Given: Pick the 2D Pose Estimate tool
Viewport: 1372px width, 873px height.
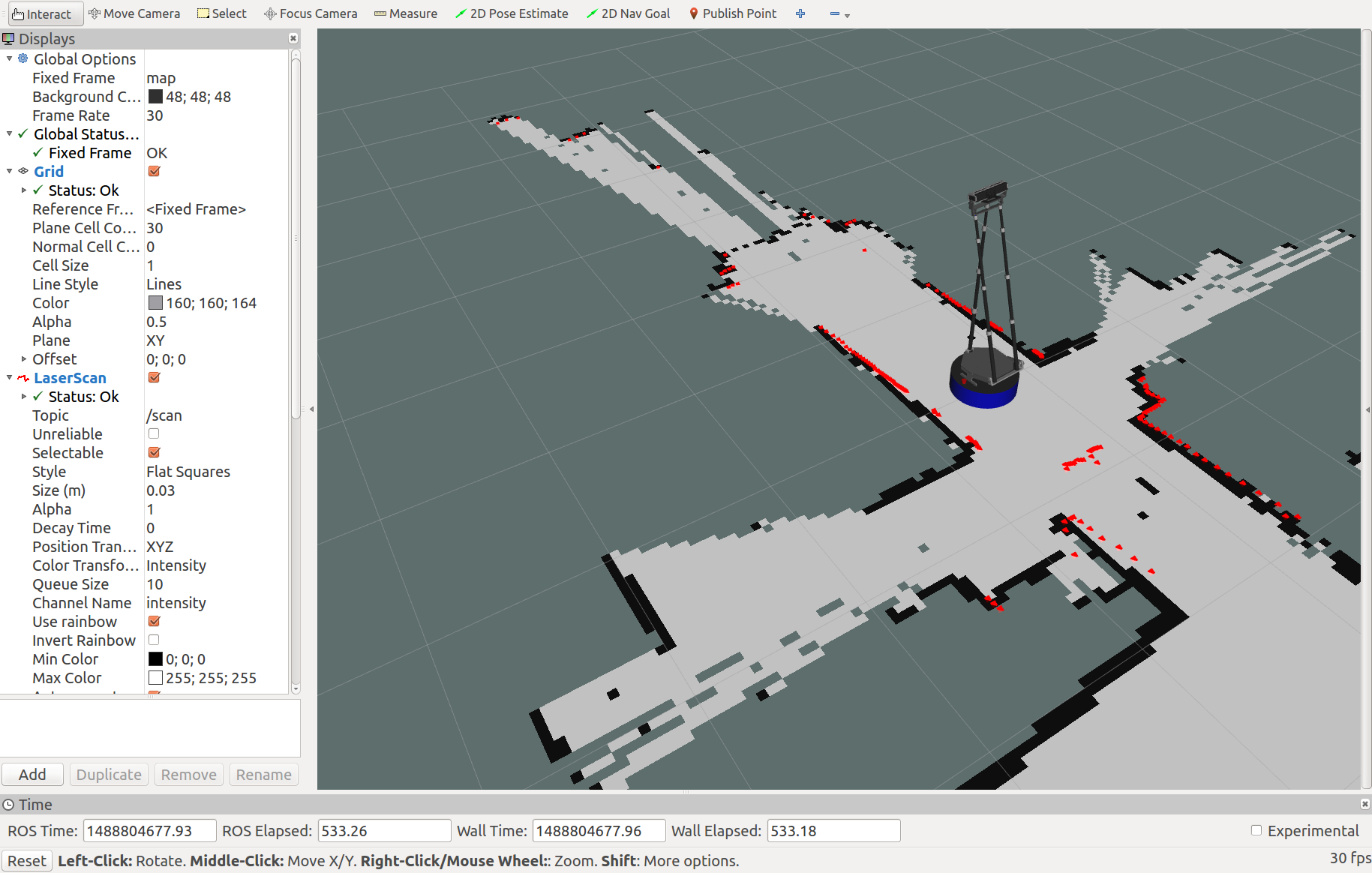Looking at the screenshot, I should [x=512, y=13].
